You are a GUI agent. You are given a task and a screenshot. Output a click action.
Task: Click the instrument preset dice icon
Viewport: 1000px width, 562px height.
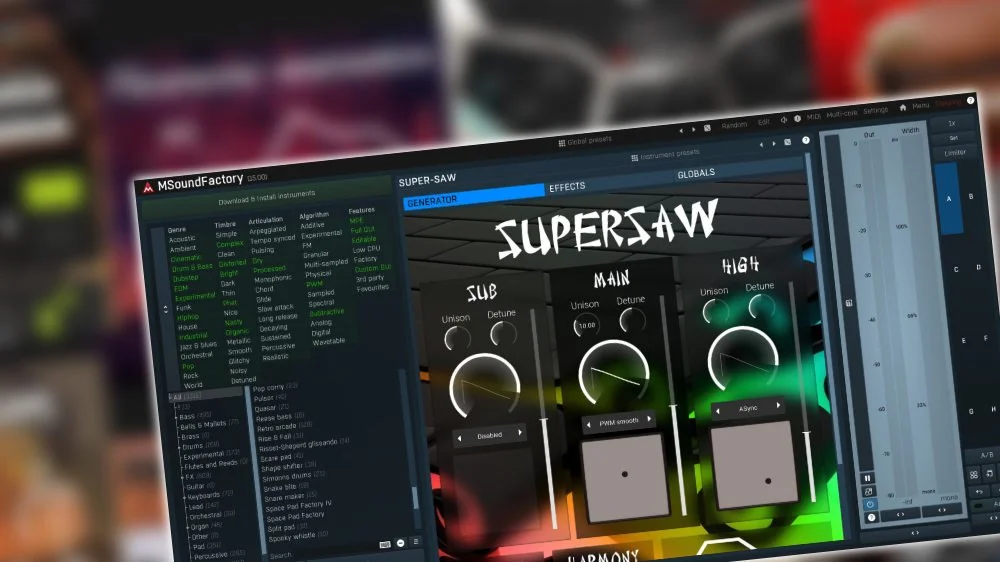point(788,142)
